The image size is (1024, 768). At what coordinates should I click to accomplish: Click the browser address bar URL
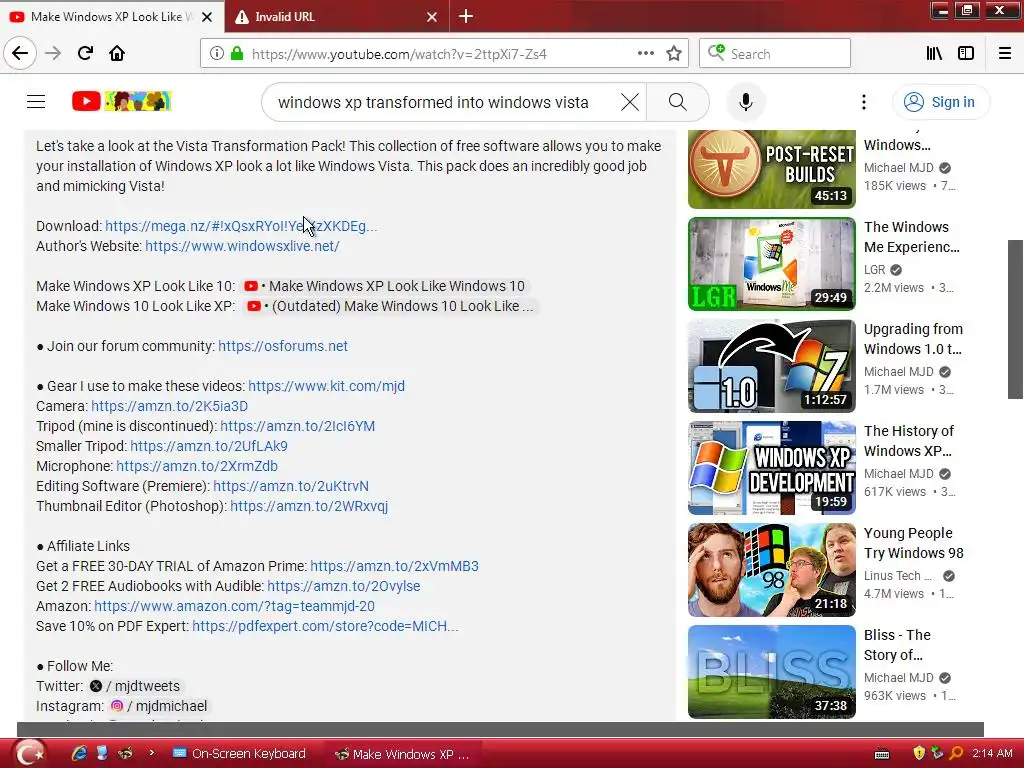click(399, 54)
